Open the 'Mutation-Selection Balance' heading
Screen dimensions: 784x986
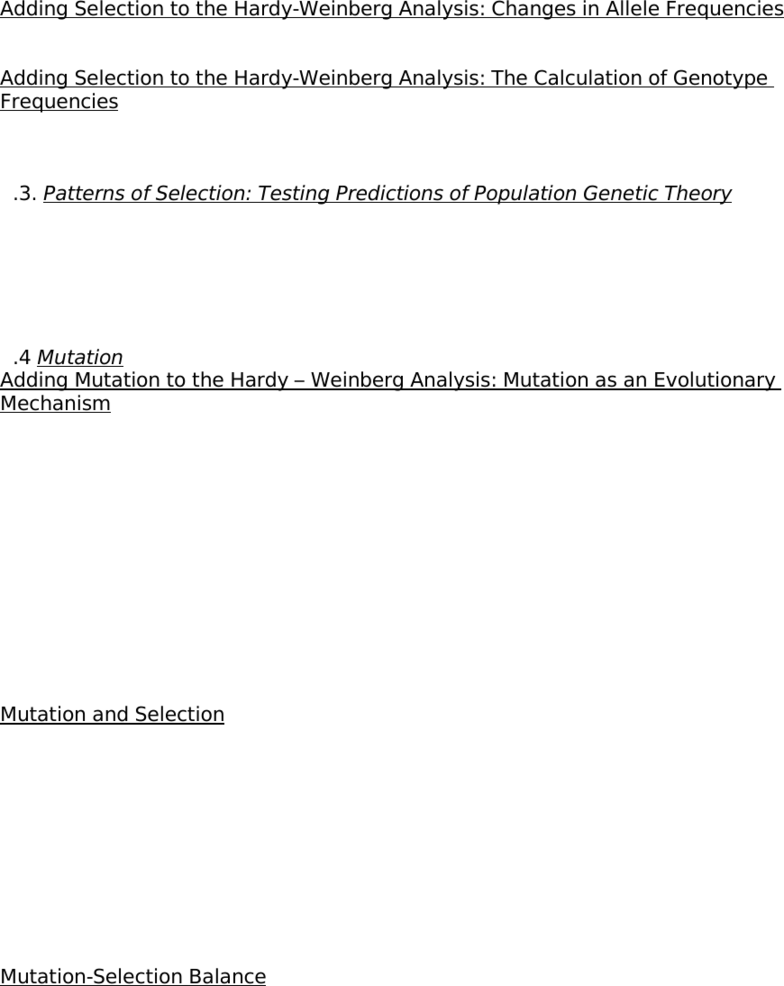point(133,976)
